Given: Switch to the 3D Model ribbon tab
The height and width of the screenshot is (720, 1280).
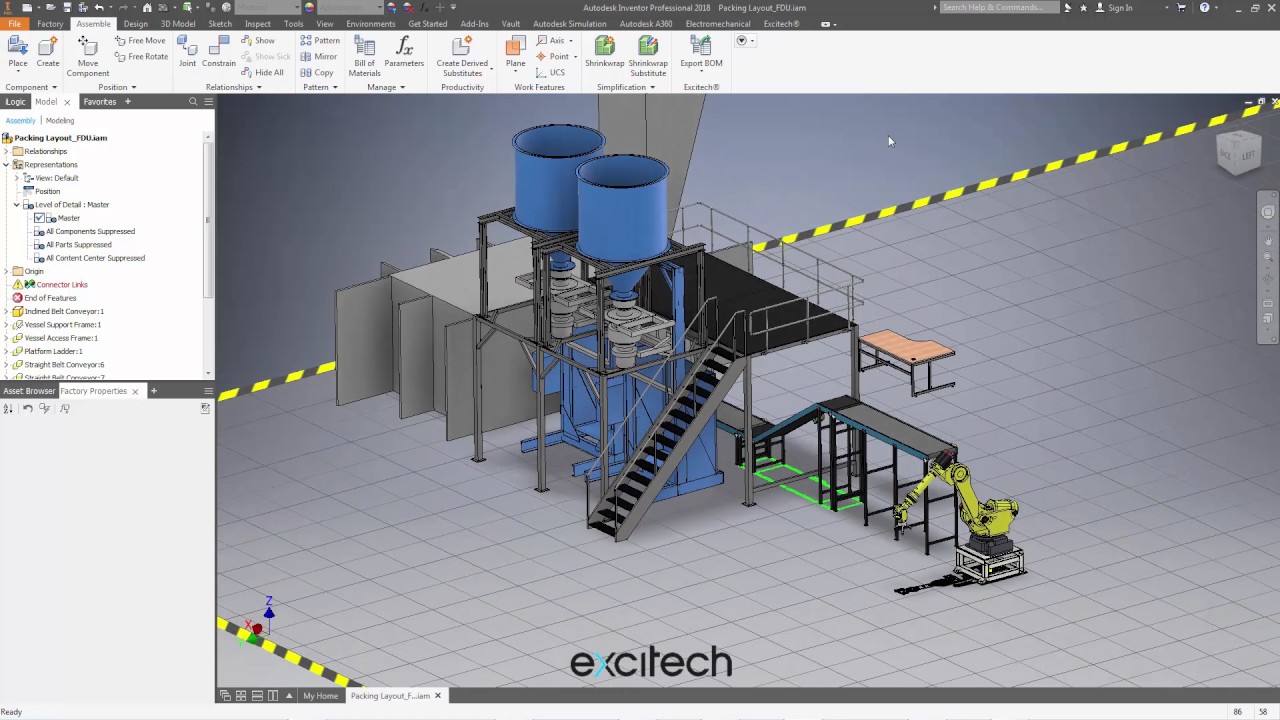Looking at the screenshot, I should (178, 24).
